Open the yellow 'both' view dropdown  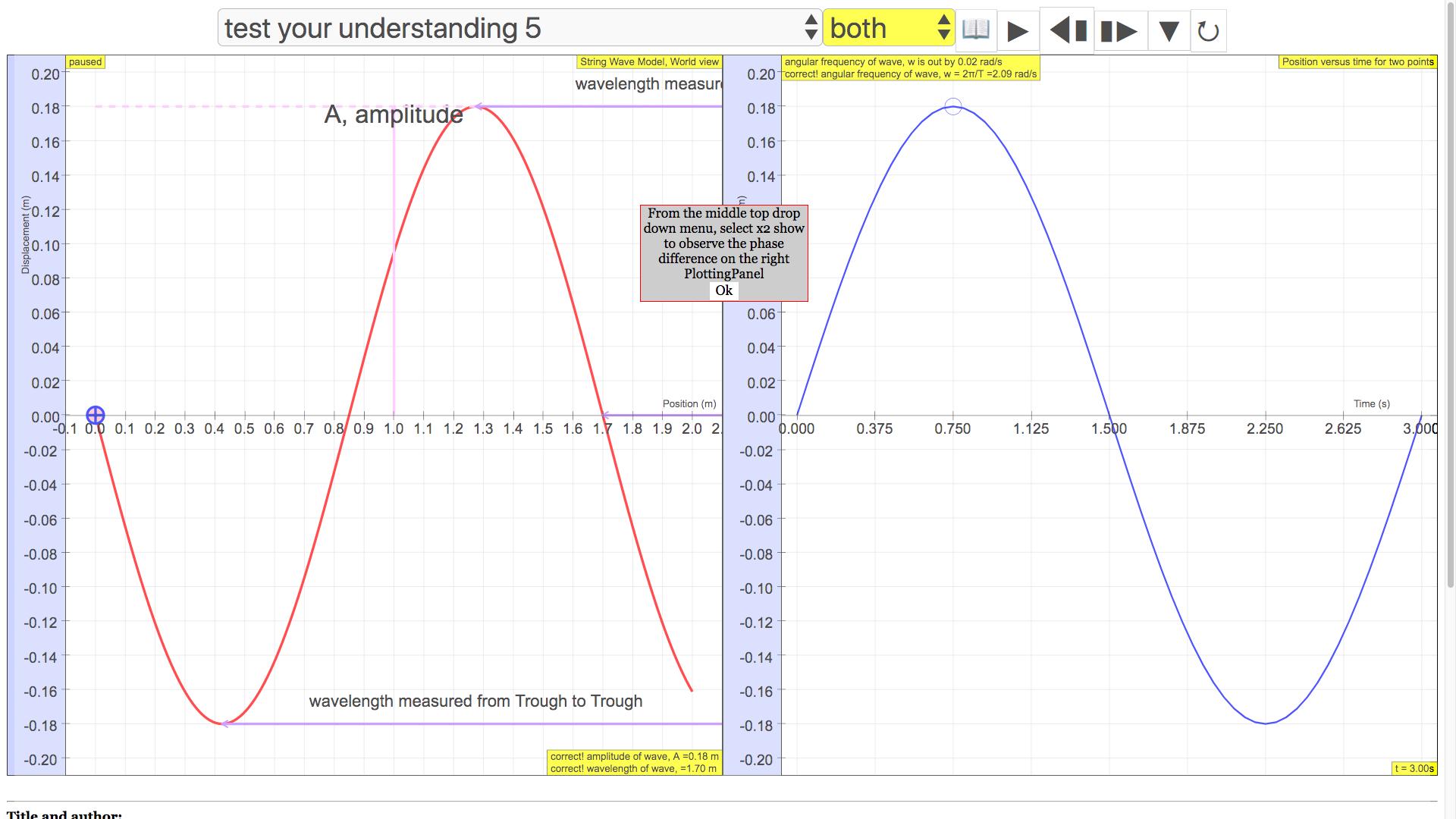click(x=889, y=28)
